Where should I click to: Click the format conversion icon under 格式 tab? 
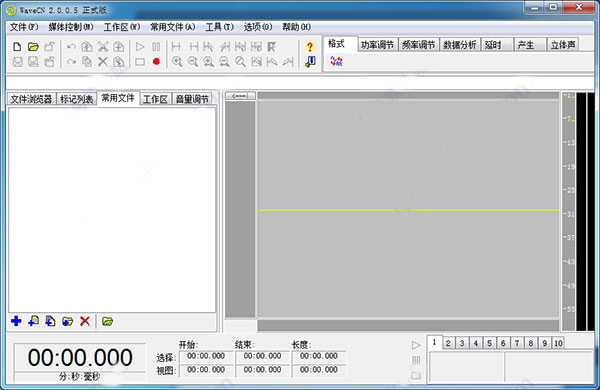(336, 61)
